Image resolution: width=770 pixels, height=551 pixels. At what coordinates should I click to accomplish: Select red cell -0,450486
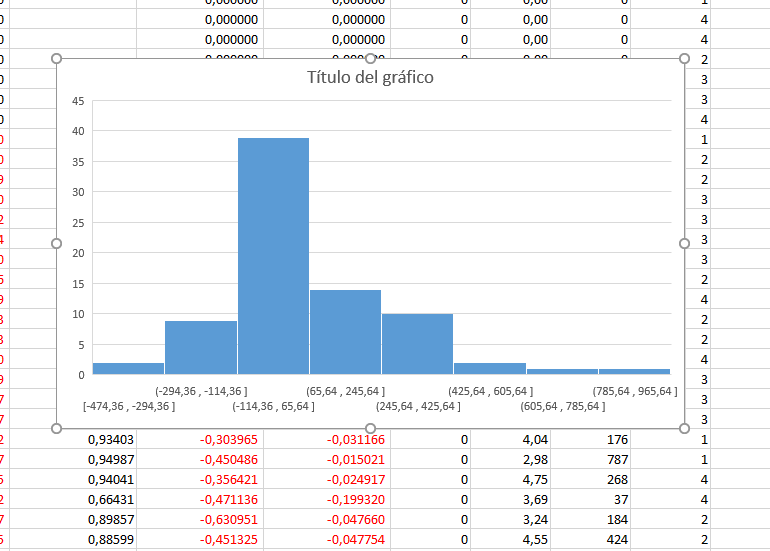(x=200, y=460)
